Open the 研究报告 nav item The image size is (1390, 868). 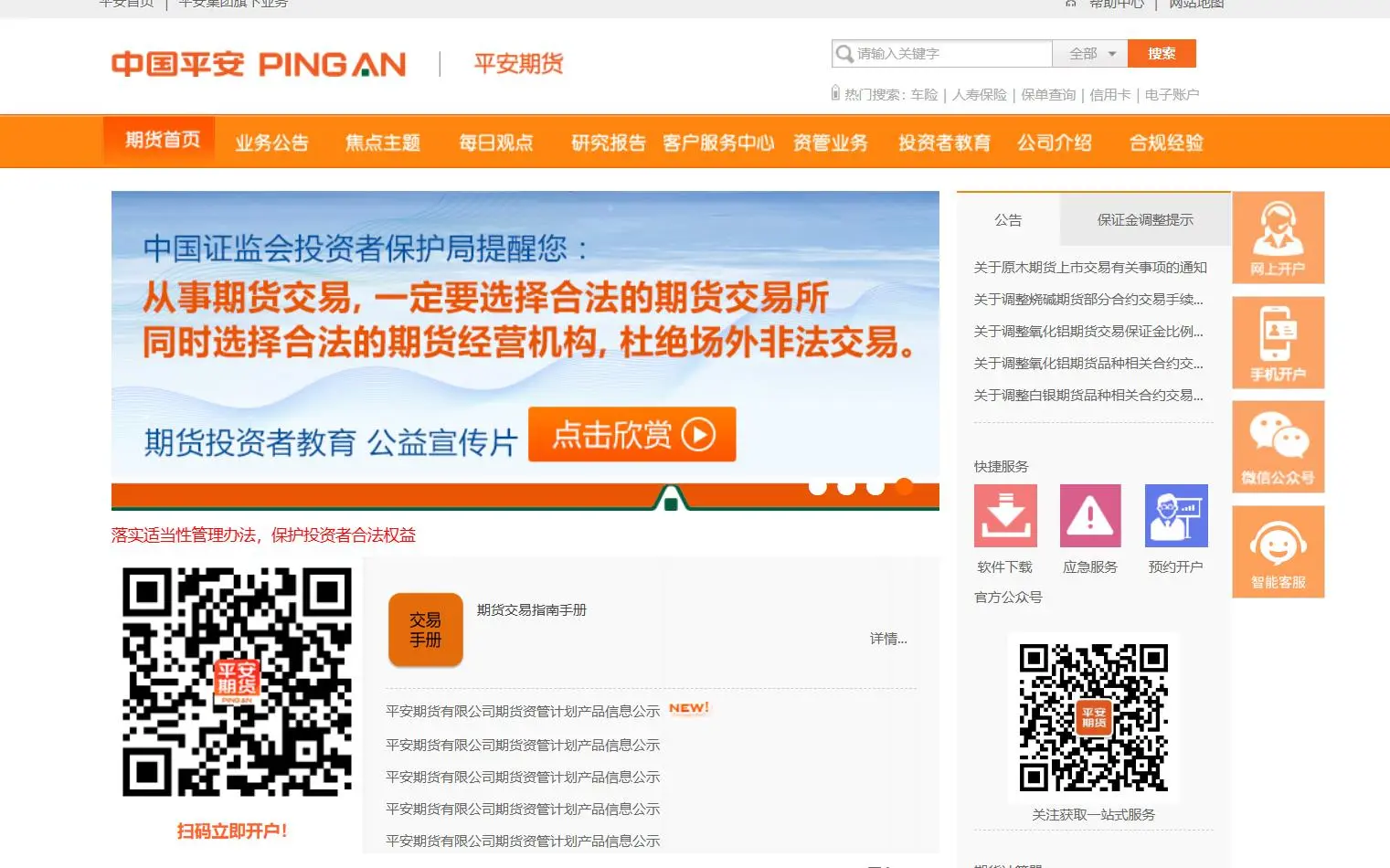[608, 143]
